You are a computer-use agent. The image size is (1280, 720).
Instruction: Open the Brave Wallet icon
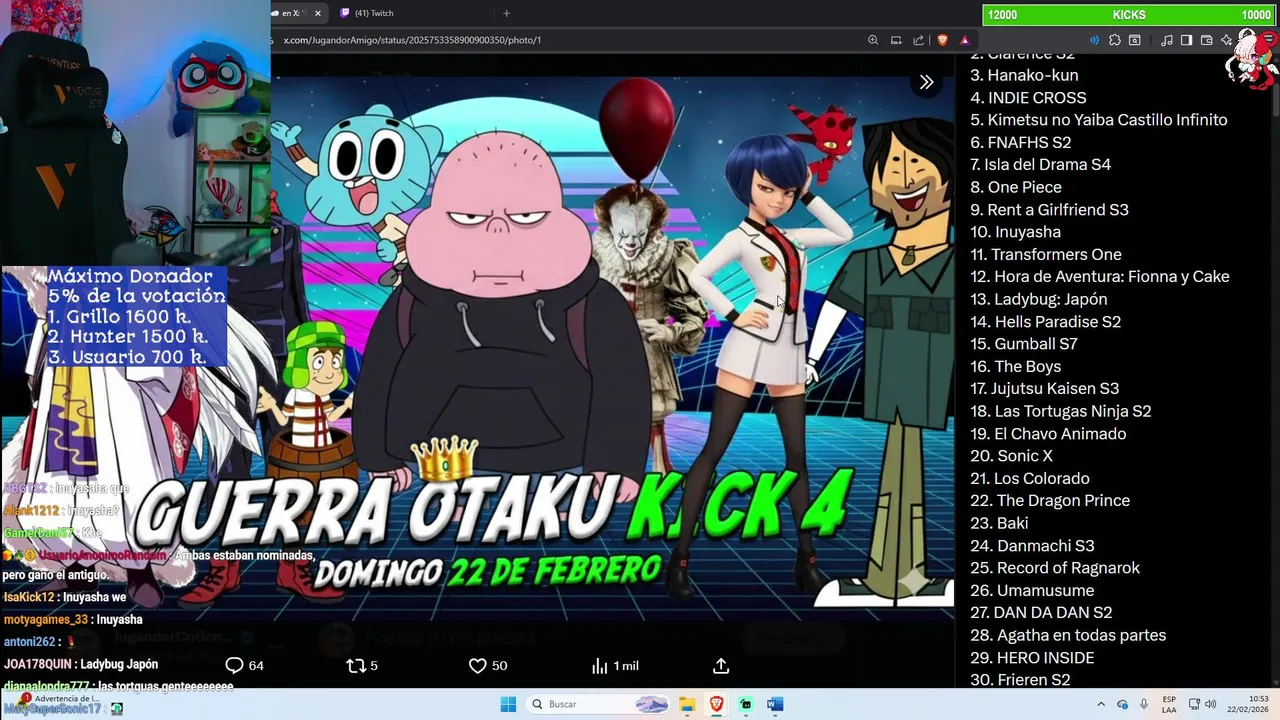pyautogui.click(x=1206, y=40)
